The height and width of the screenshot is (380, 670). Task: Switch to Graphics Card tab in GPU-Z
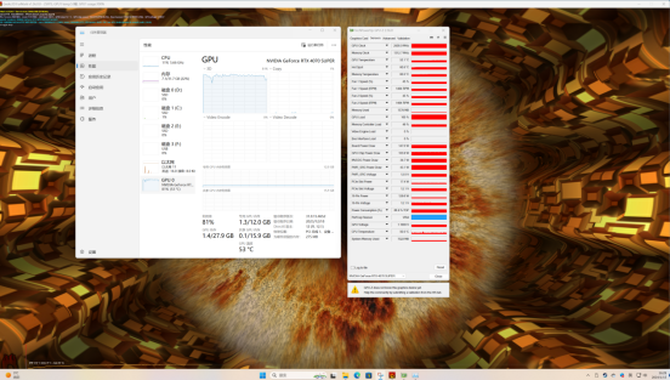359,38
